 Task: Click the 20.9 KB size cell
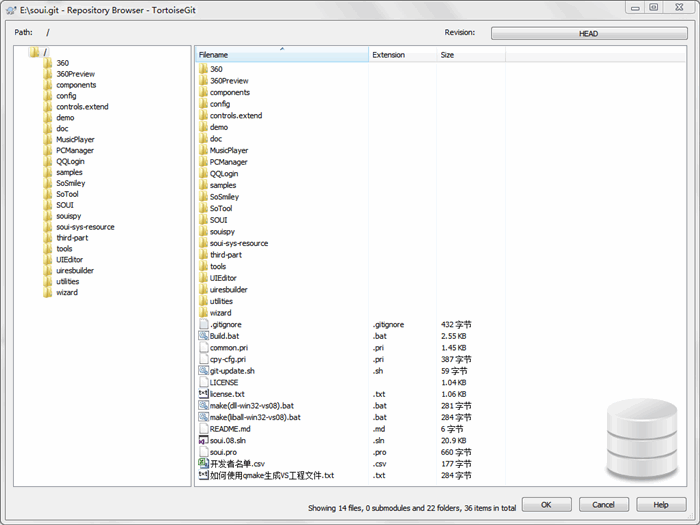tap(454, 440)
